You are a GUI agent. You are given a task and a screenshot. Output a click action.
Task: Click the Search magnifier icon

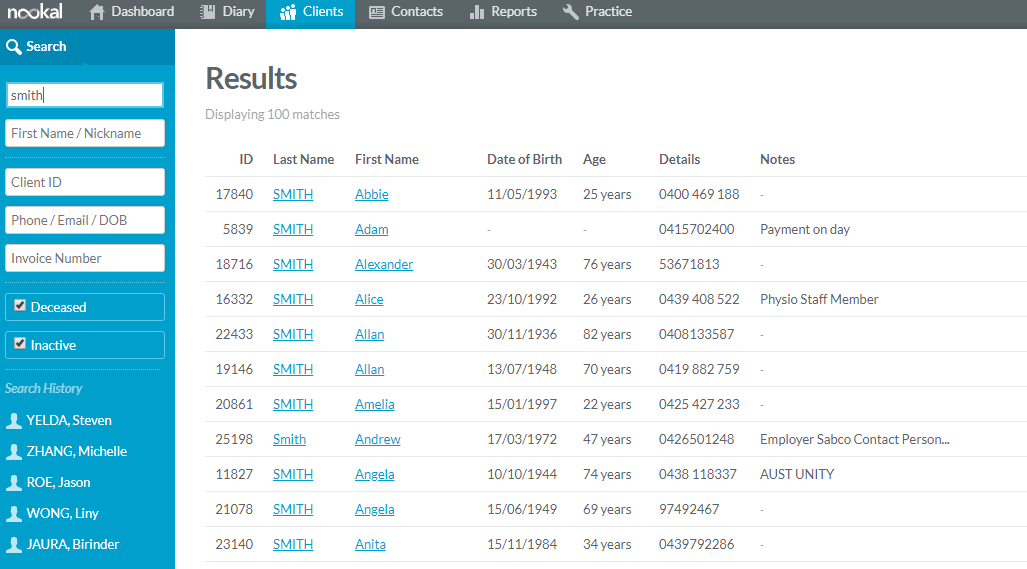click(x=14, y=47)
